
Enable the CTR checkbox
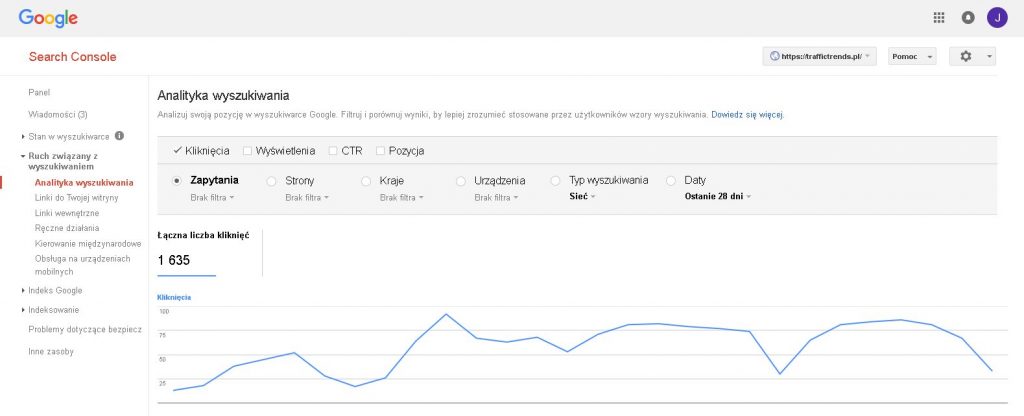(x=333, y=151)
